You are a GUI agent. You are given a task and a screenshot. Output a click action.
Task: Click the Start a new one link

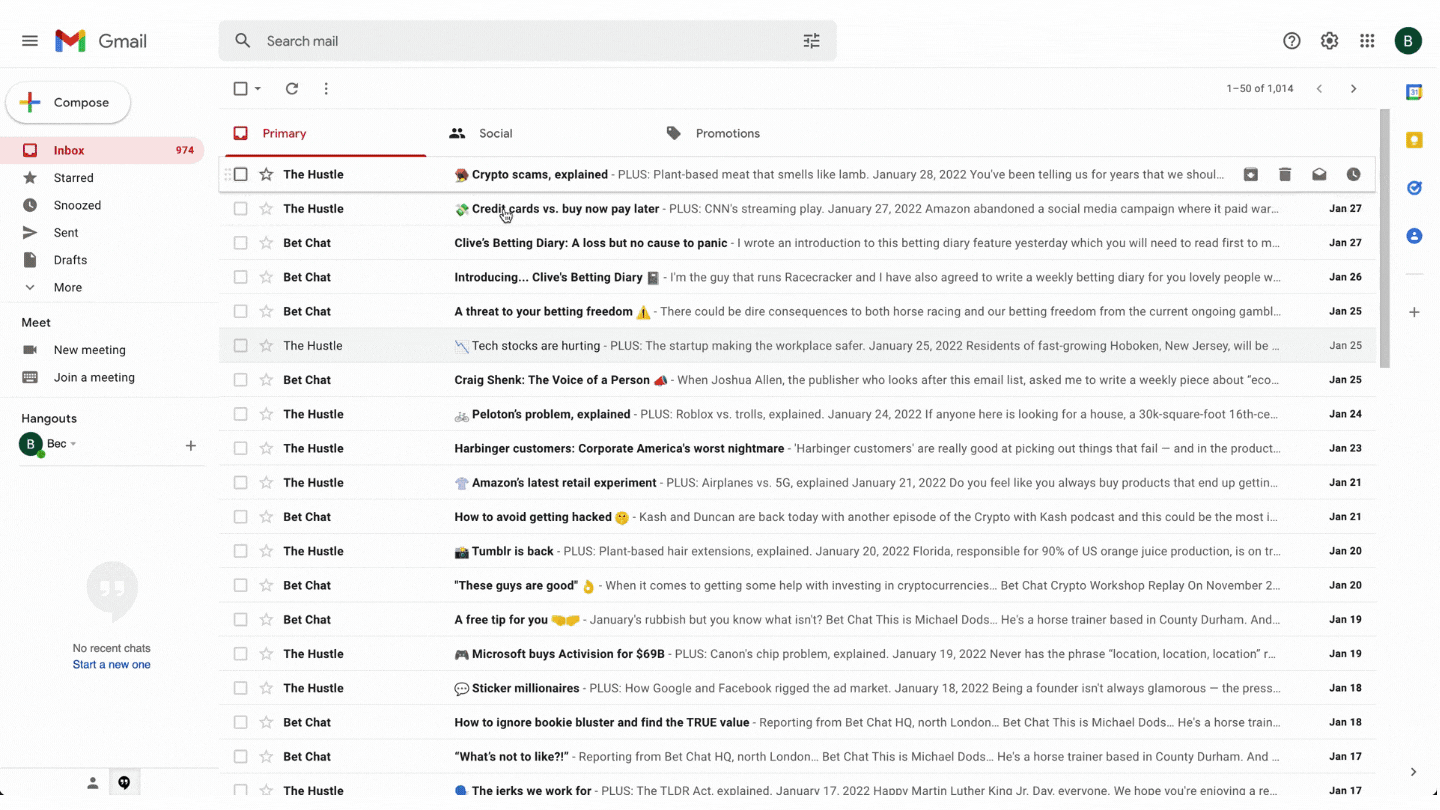point(112,665)
